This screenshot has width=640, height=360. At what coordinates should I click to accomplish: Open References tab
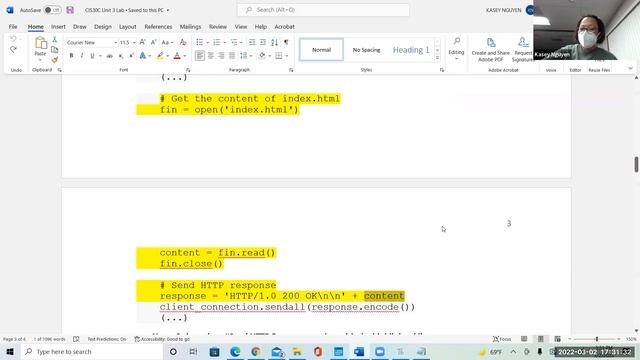coord(158,27)
